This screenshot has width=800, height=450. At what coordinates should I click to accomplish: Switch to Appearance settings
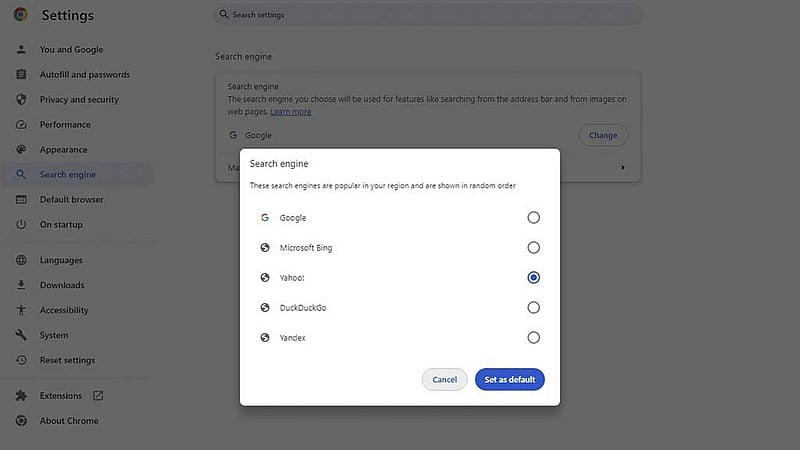pos(63,149)
